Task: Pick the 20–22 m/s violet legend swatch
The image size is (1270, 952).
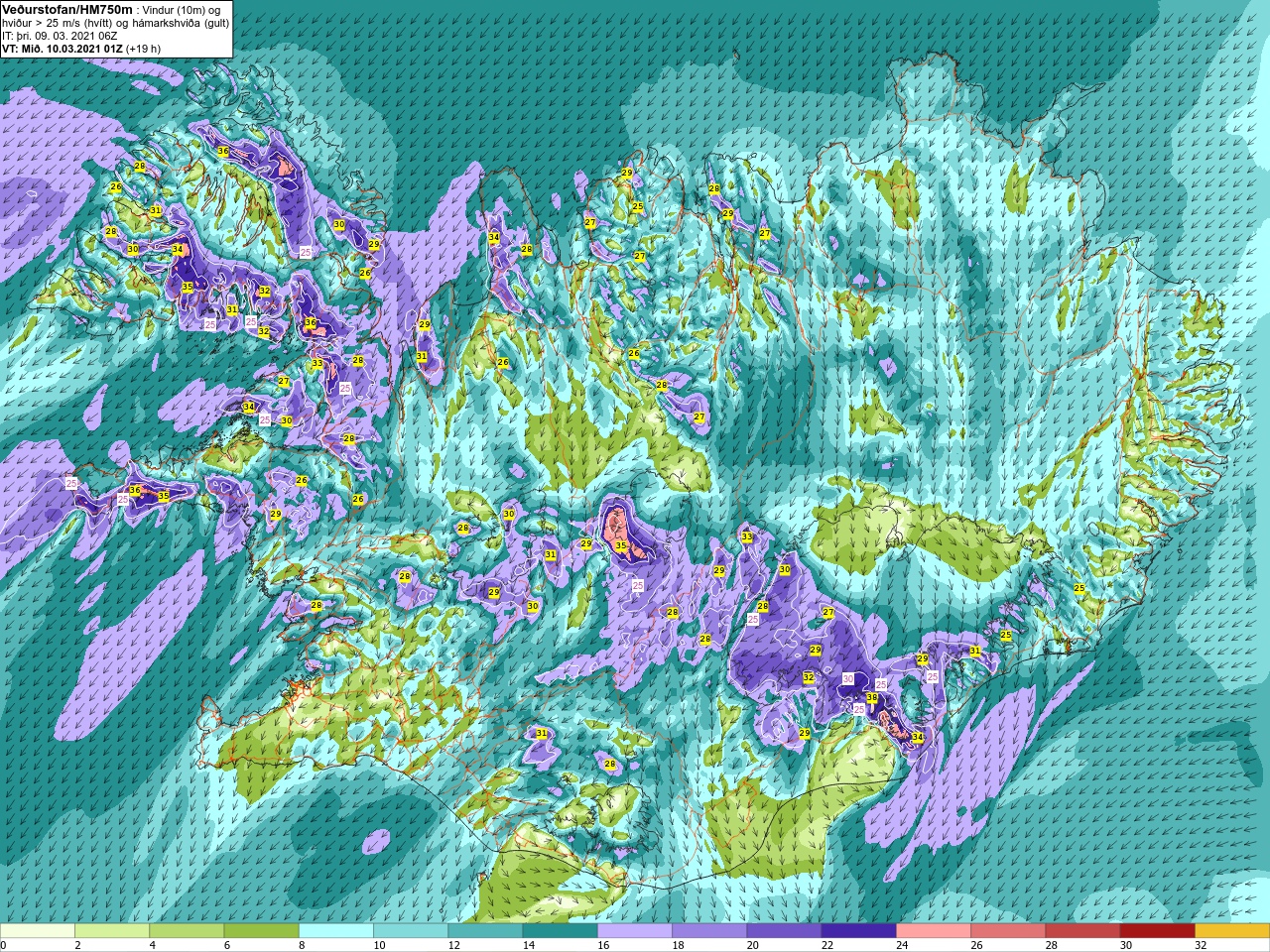Action: 784,931
